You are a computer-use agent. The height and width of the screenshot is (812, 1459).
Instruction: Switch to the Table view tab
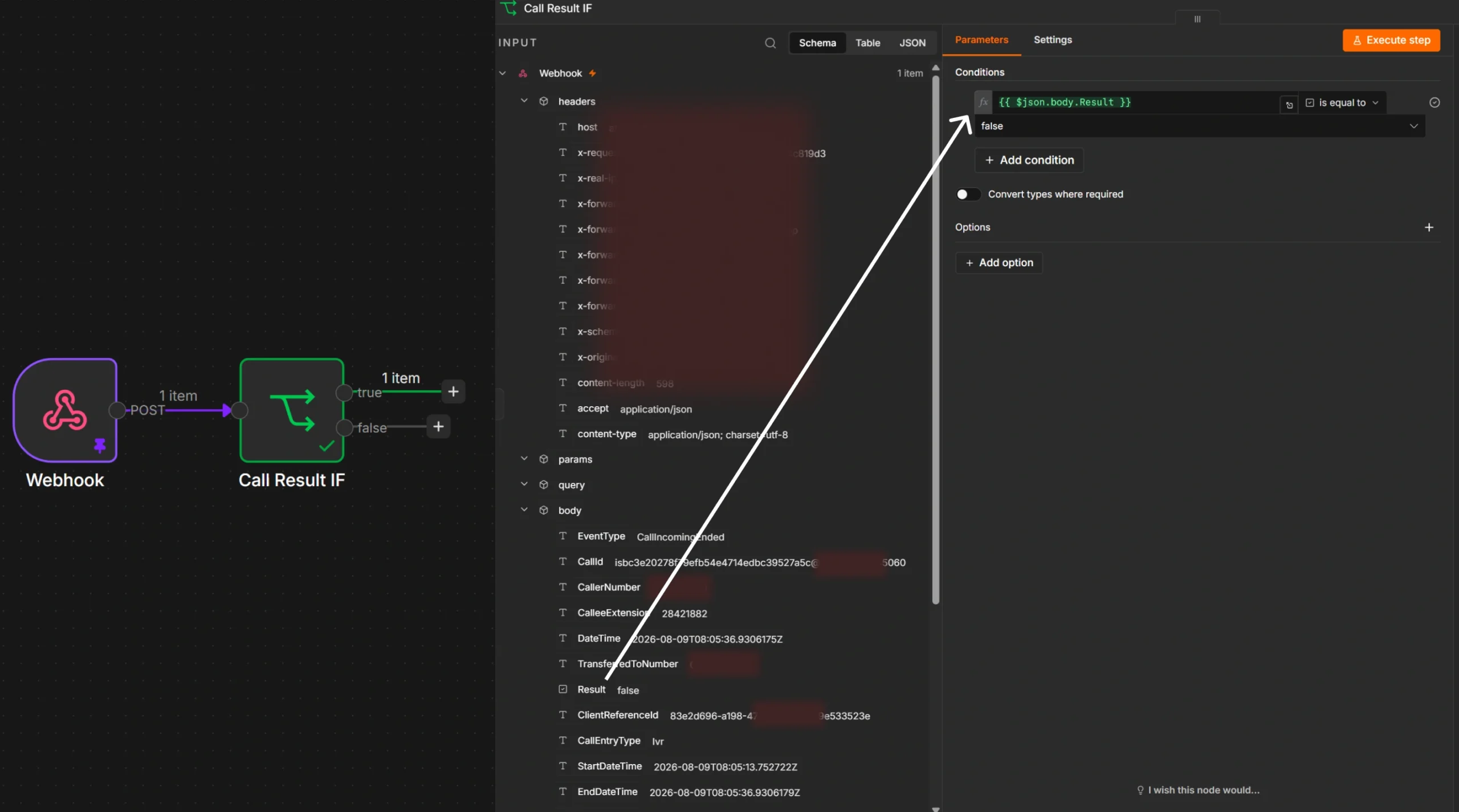tap(867, 43)
